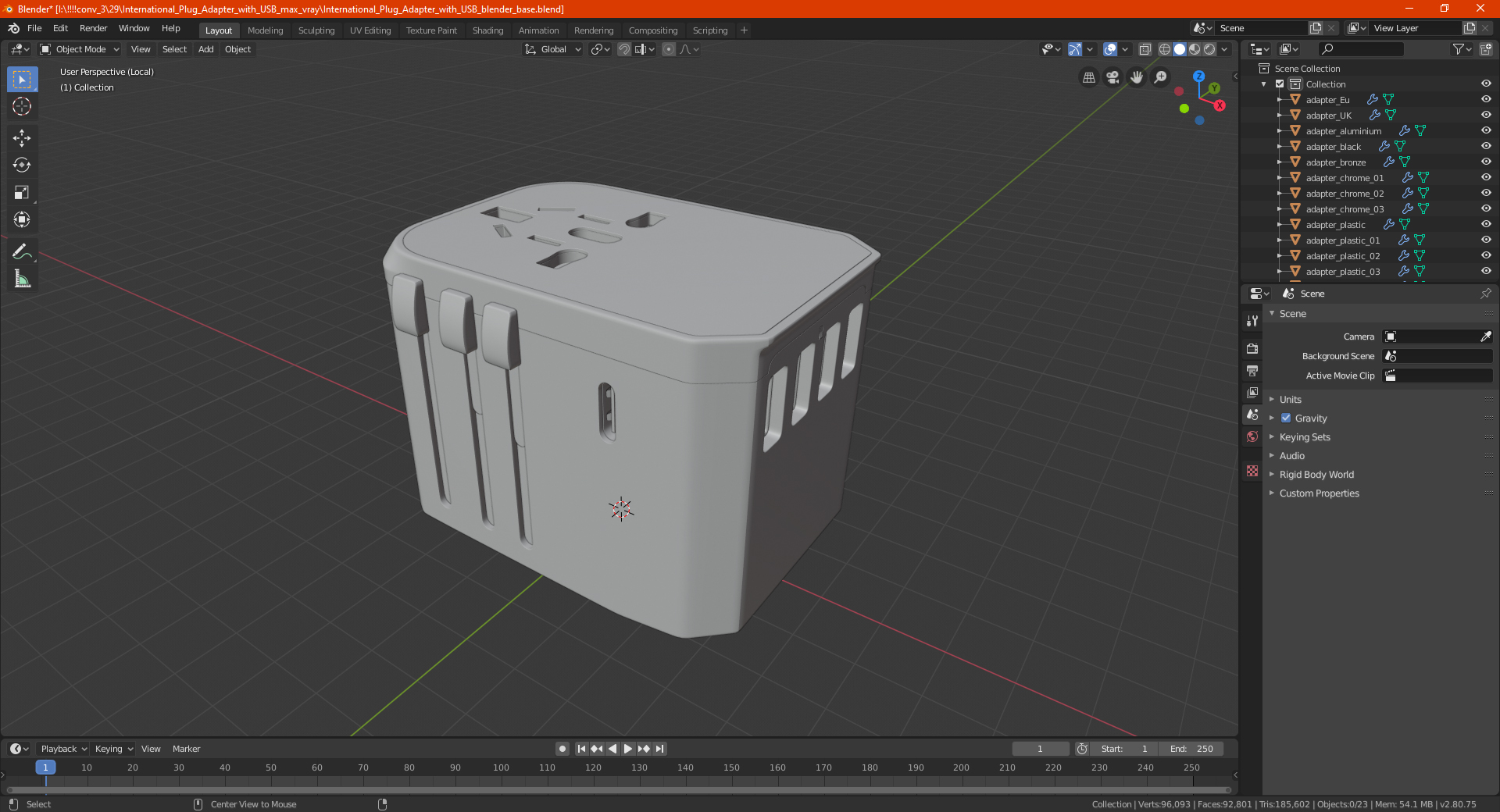1500x812 pixels.
Task: Open the File menu
Action: [x=34, y=28]
